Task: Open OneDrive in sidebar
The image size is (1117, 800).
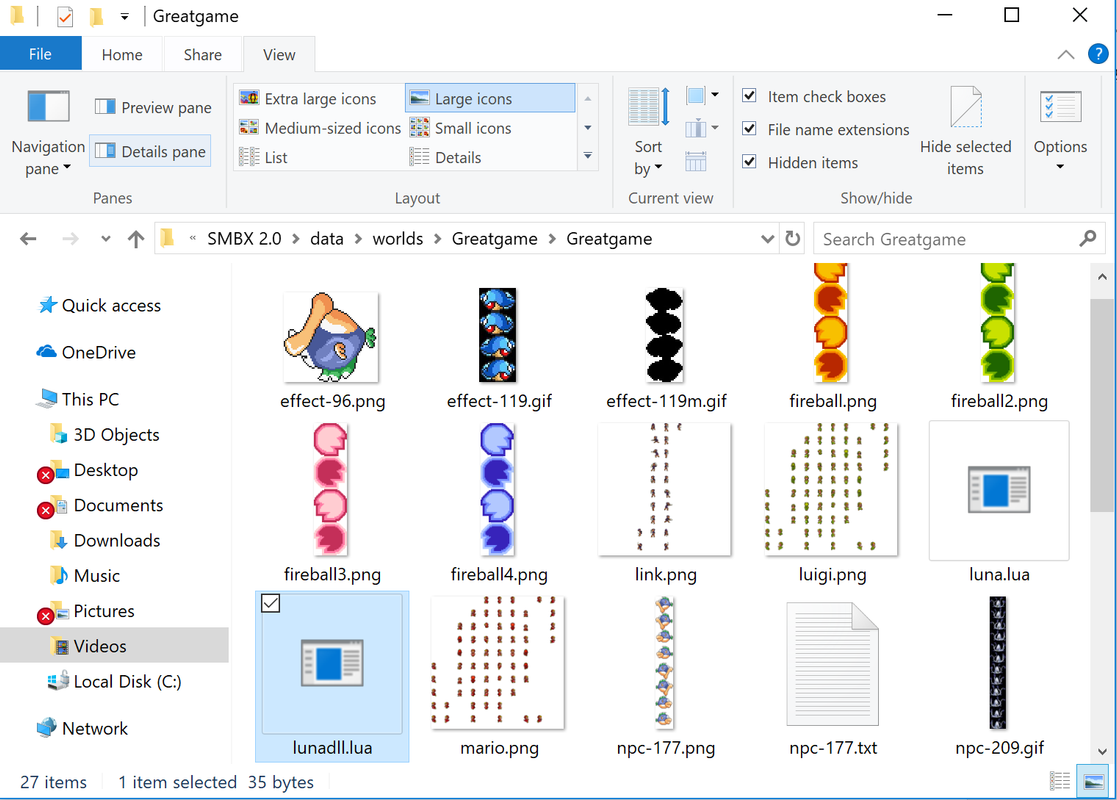Action: click(x=86, y=352)
